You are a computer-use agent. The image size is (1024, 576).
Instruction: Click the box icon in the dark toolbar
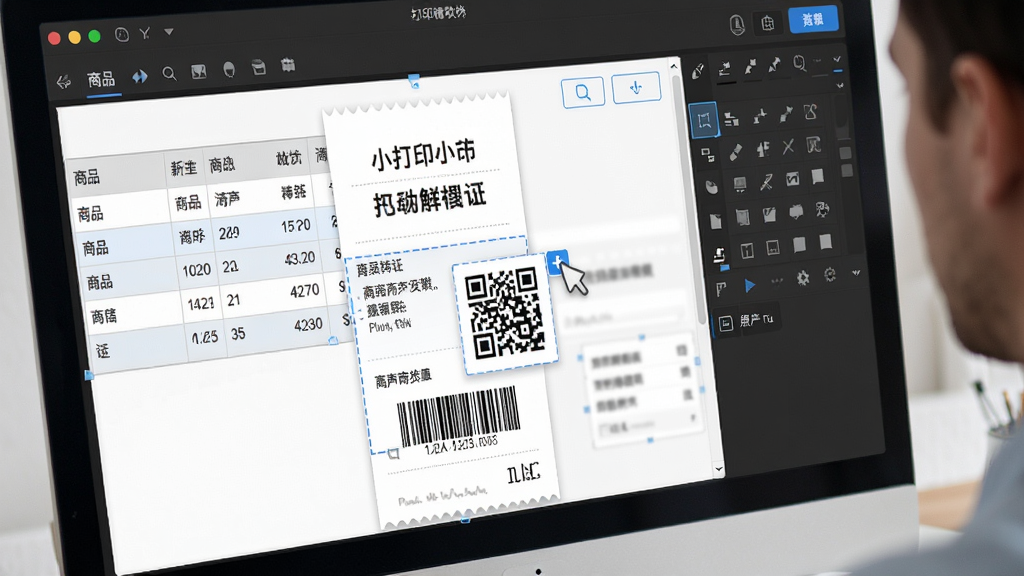click(x=259, y=67)
